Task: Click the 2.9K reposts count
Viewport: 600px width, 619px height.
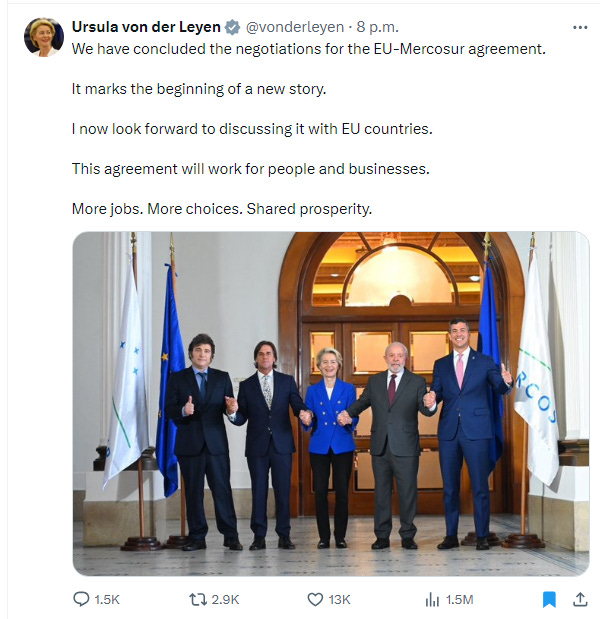Action: tap(225, 600)
